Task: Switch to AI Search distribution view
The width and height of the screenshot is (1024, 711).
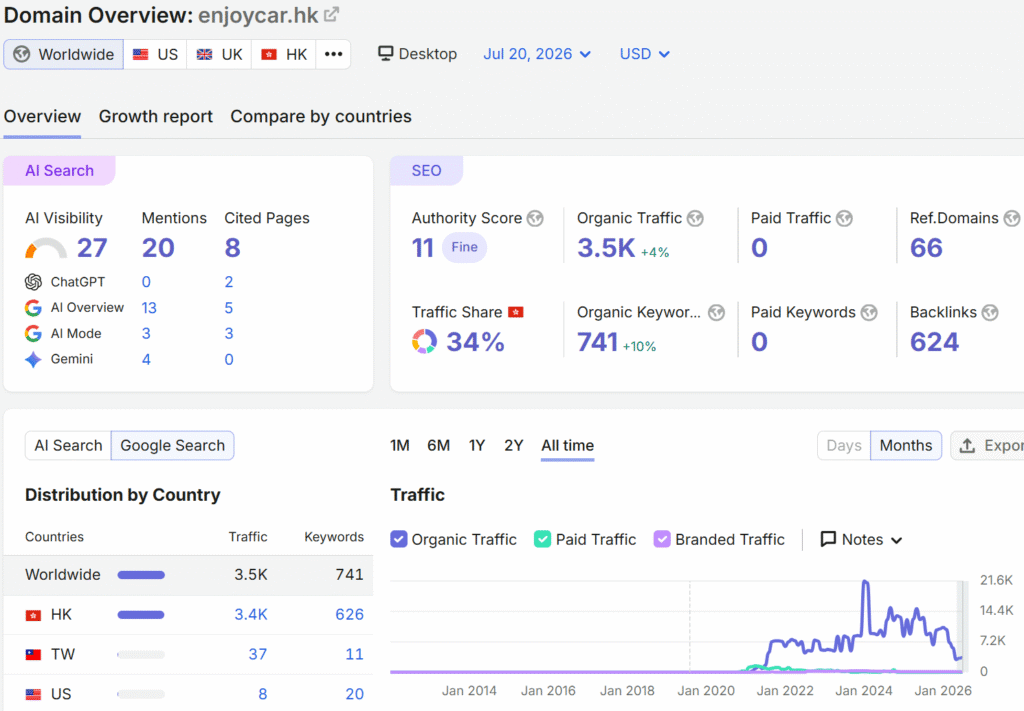Action: click(68, 445)
